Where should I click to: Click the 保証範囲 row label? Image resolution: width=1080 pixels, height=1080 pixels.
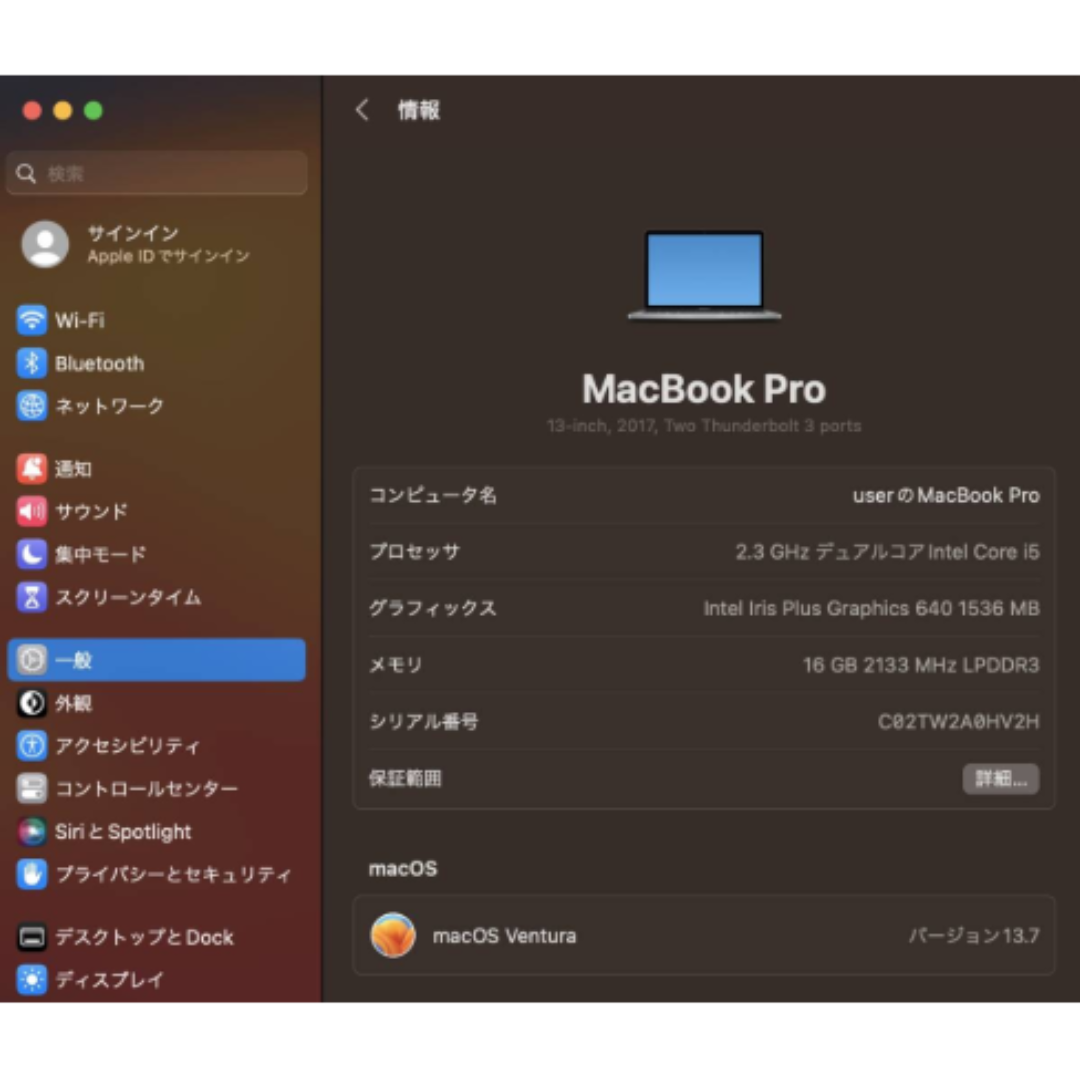pyautogui.click(x=405, y=778)
